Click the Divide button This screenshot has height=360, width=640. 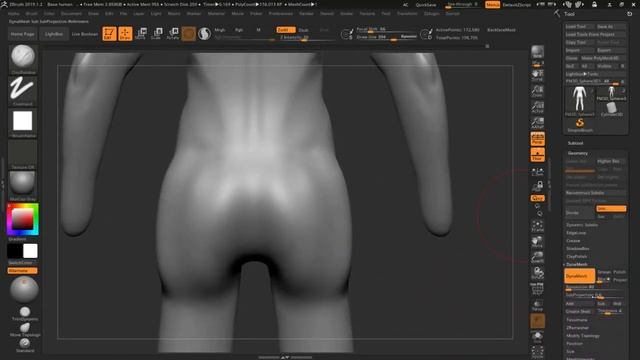pos(580,213)
